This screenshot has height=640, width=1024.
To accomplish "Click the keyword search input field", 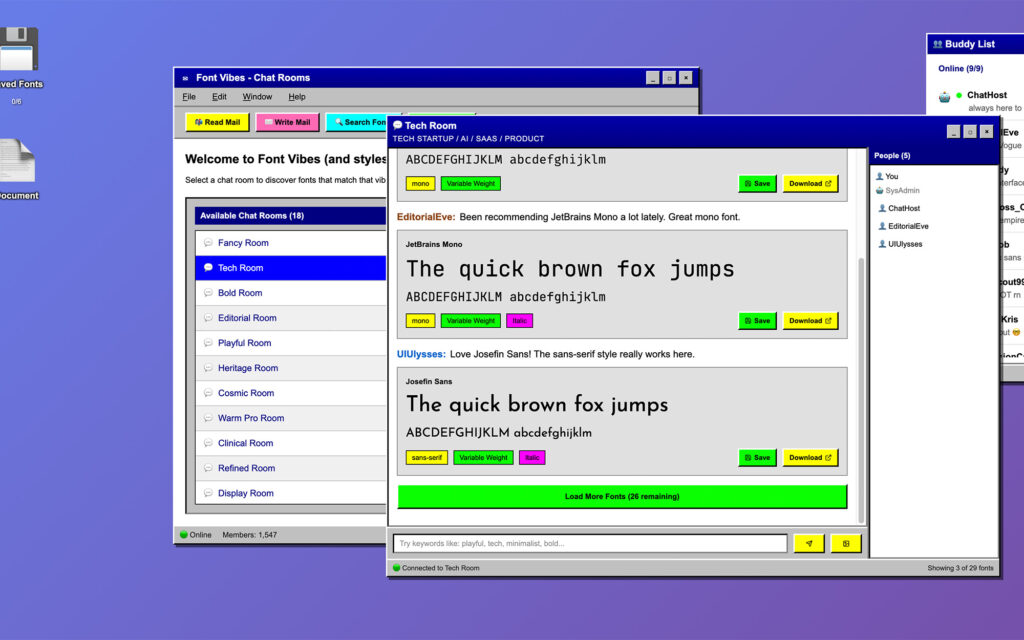I will coord(590,544).
